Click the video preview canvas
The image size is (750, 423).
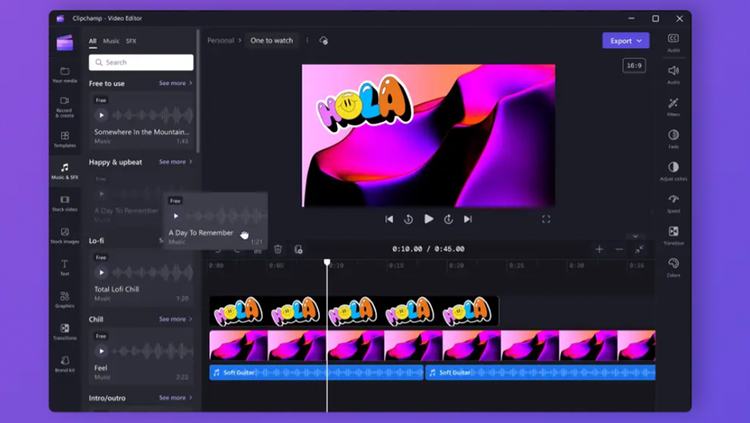coord(429,135)
